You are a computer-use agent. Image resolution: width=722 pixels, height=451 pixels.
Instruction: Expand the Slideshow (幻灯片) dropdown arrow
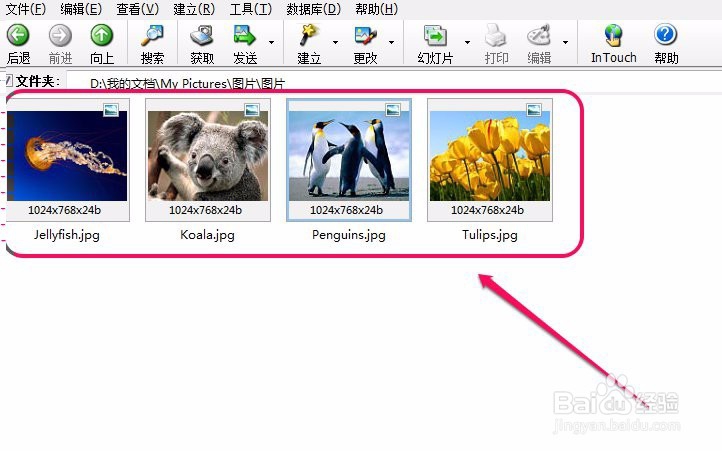tap(467, 42)
